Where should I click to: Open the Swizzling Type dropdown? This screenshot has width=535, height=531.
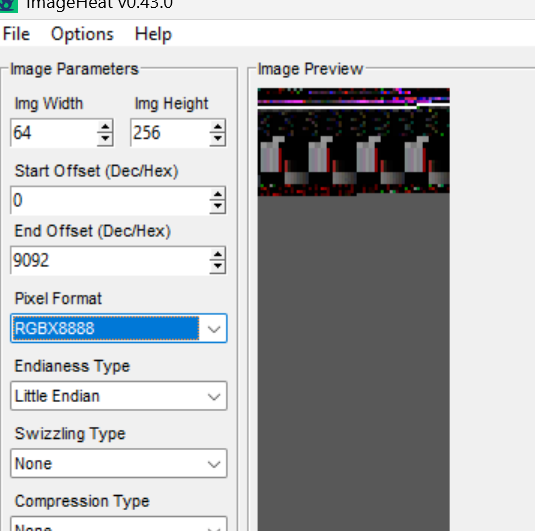(x=119, y=463)
